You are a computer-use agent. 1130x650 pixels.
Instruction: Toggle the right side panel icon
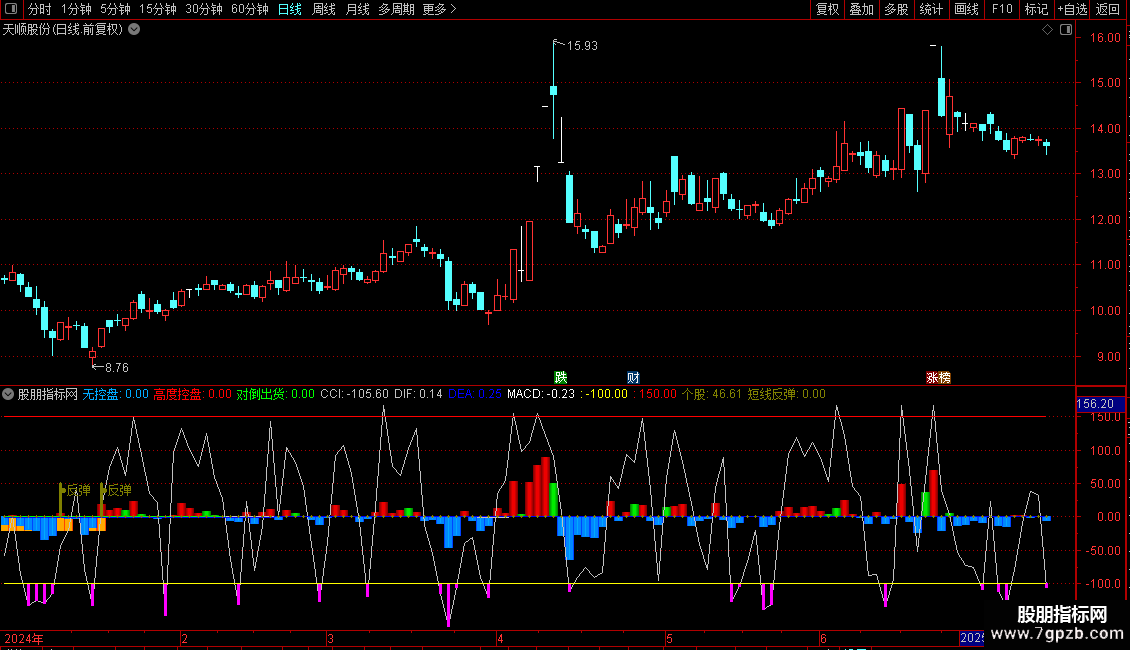1066,30
